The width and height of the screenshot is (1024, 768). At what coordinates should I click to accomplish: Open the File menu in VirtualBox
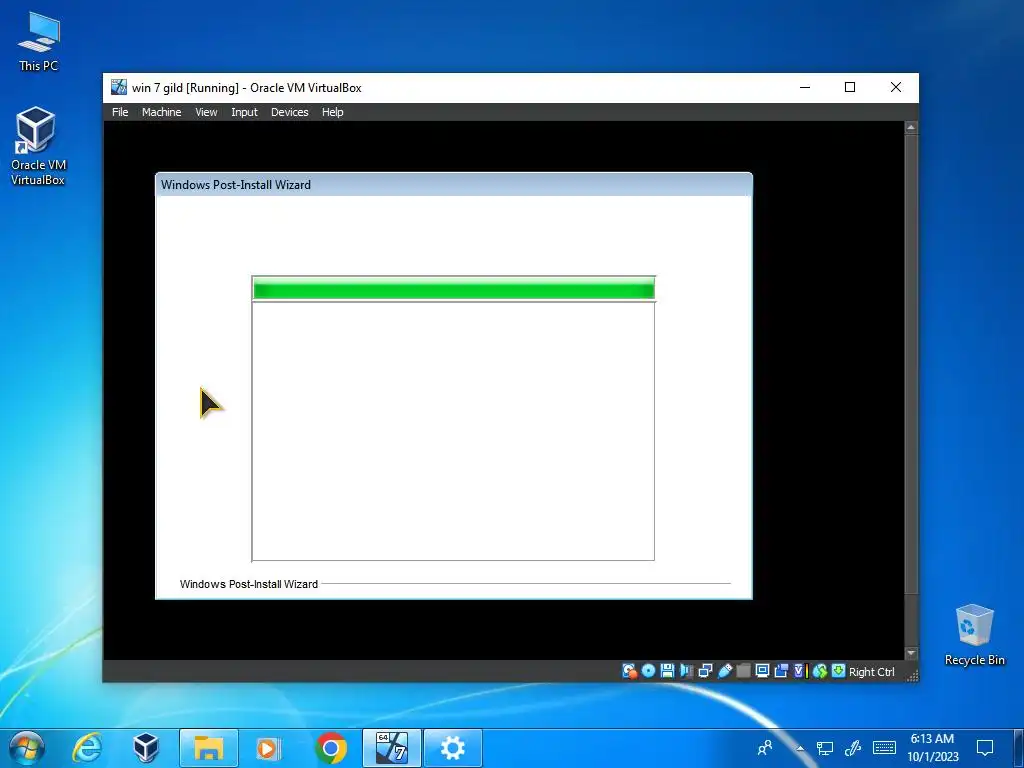(x=120, y=112)
